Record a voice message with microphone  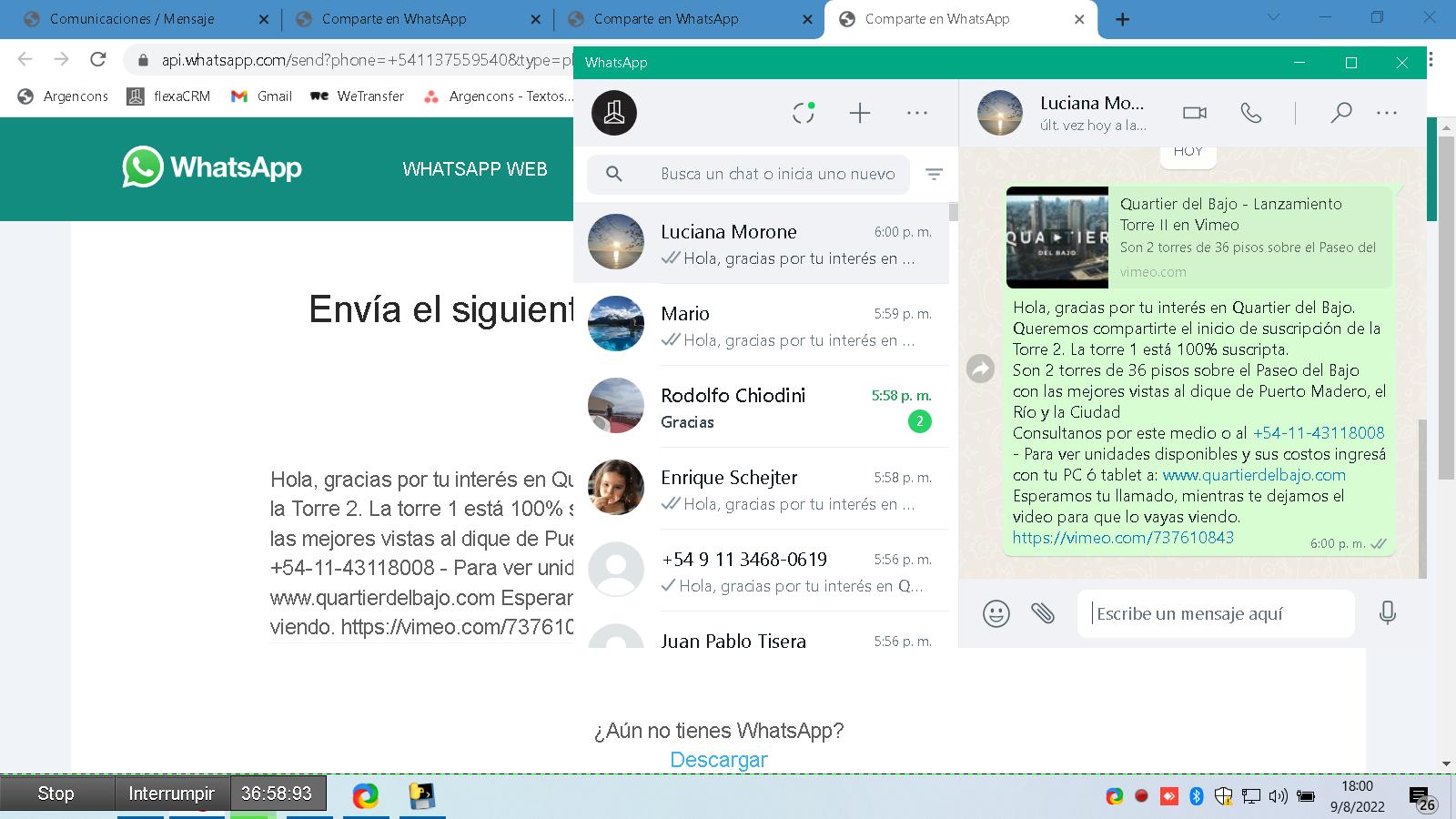1387,613
